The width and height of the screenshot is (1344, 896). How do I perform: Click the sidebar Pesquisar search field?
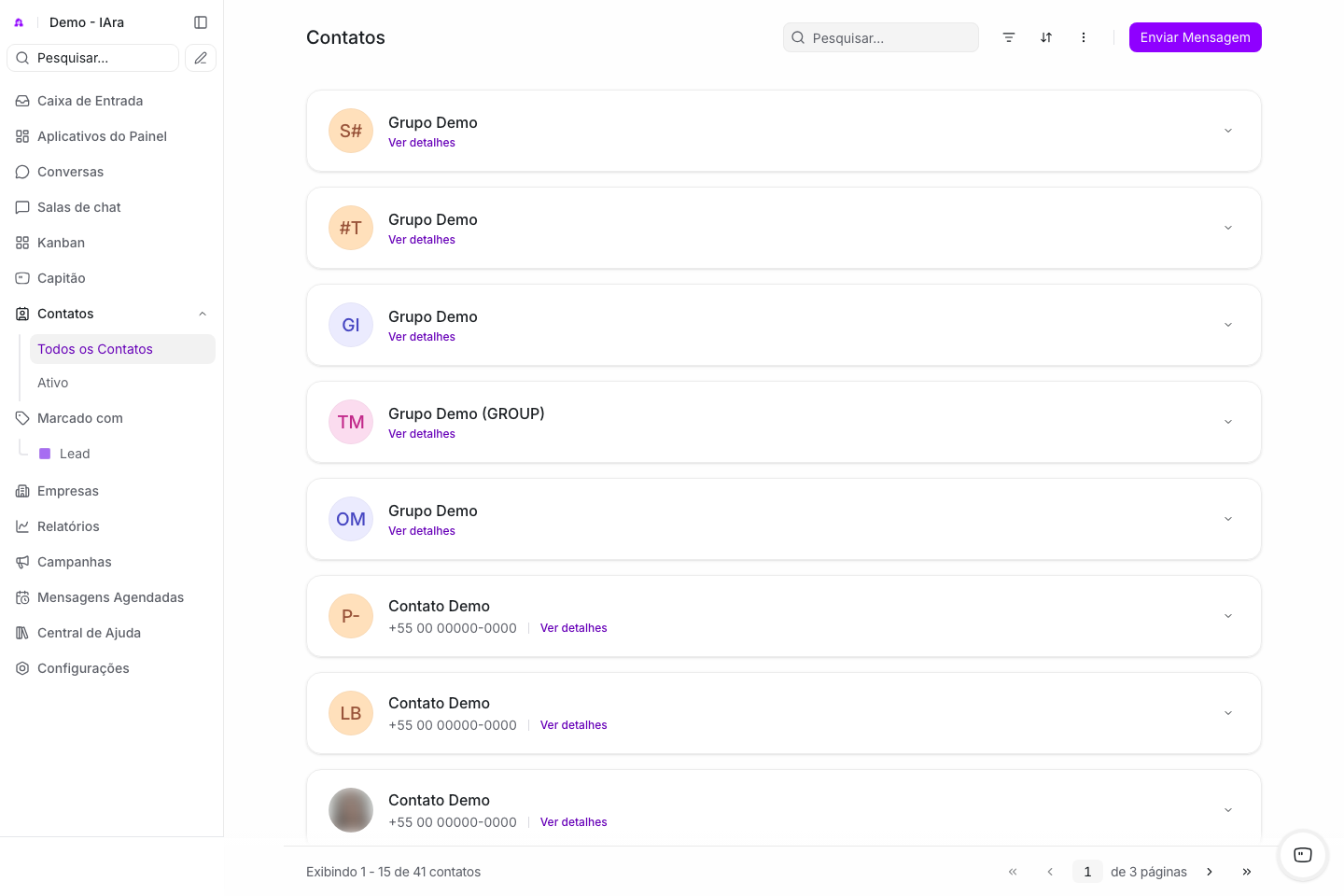point(92,58)
